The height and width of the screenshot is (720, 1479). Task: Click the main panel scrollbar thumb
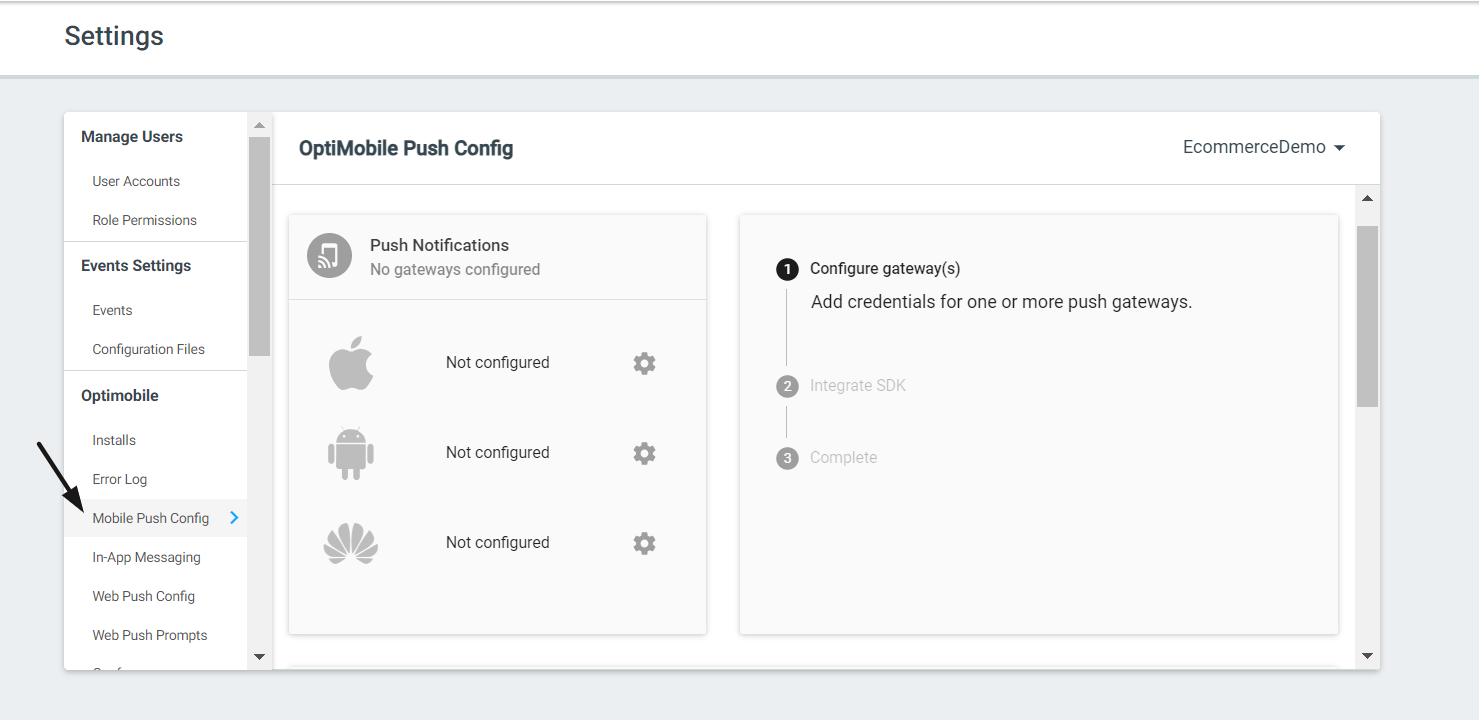tap(1367, 316)
